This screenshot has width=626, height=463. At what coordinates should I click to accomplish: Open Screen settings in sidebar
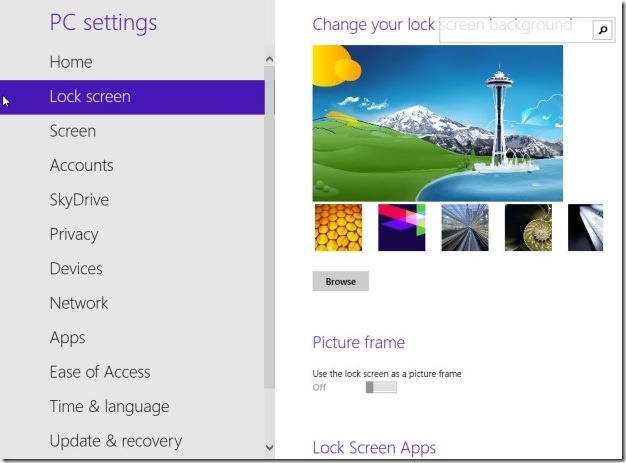[x=73, y=131]
